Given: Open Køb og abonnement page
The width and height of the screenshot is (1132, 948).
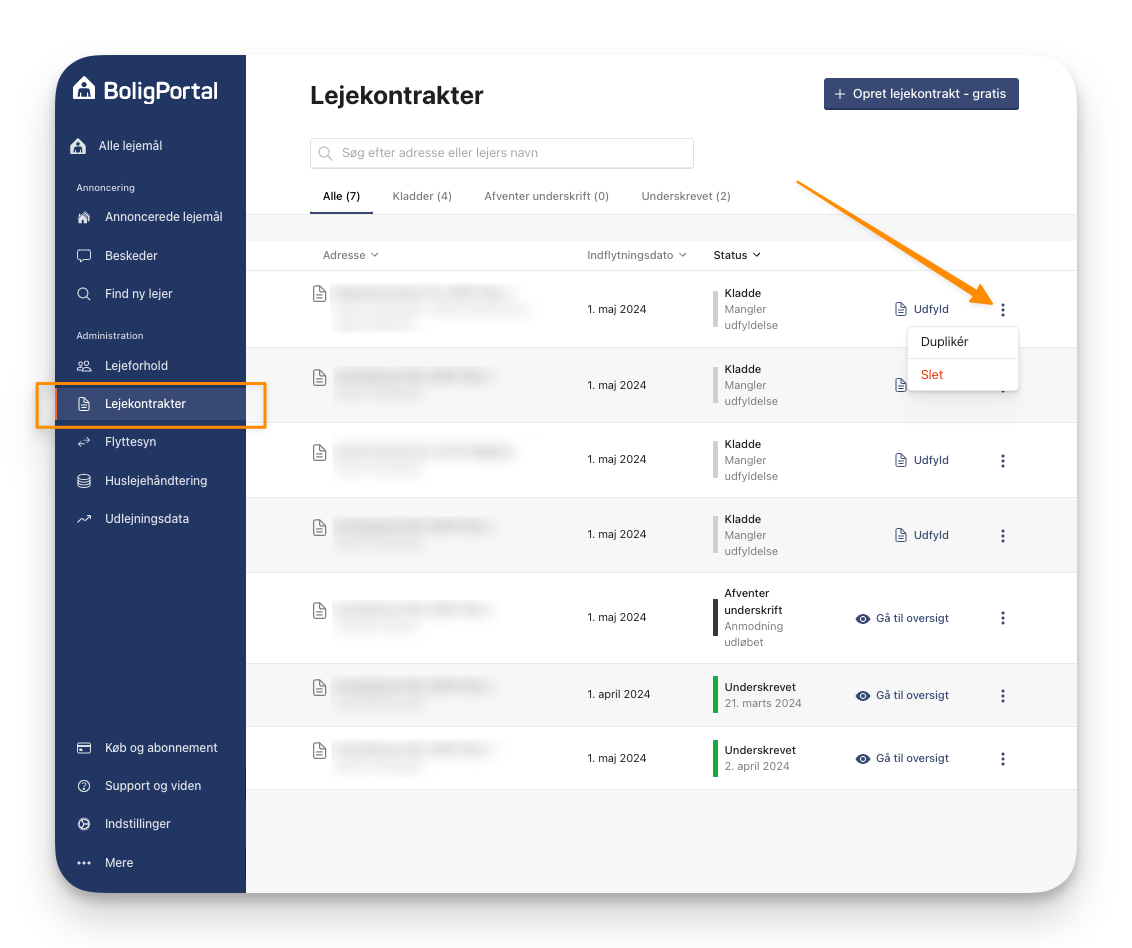Looking at the screenshot, I should tap(160, 748).
